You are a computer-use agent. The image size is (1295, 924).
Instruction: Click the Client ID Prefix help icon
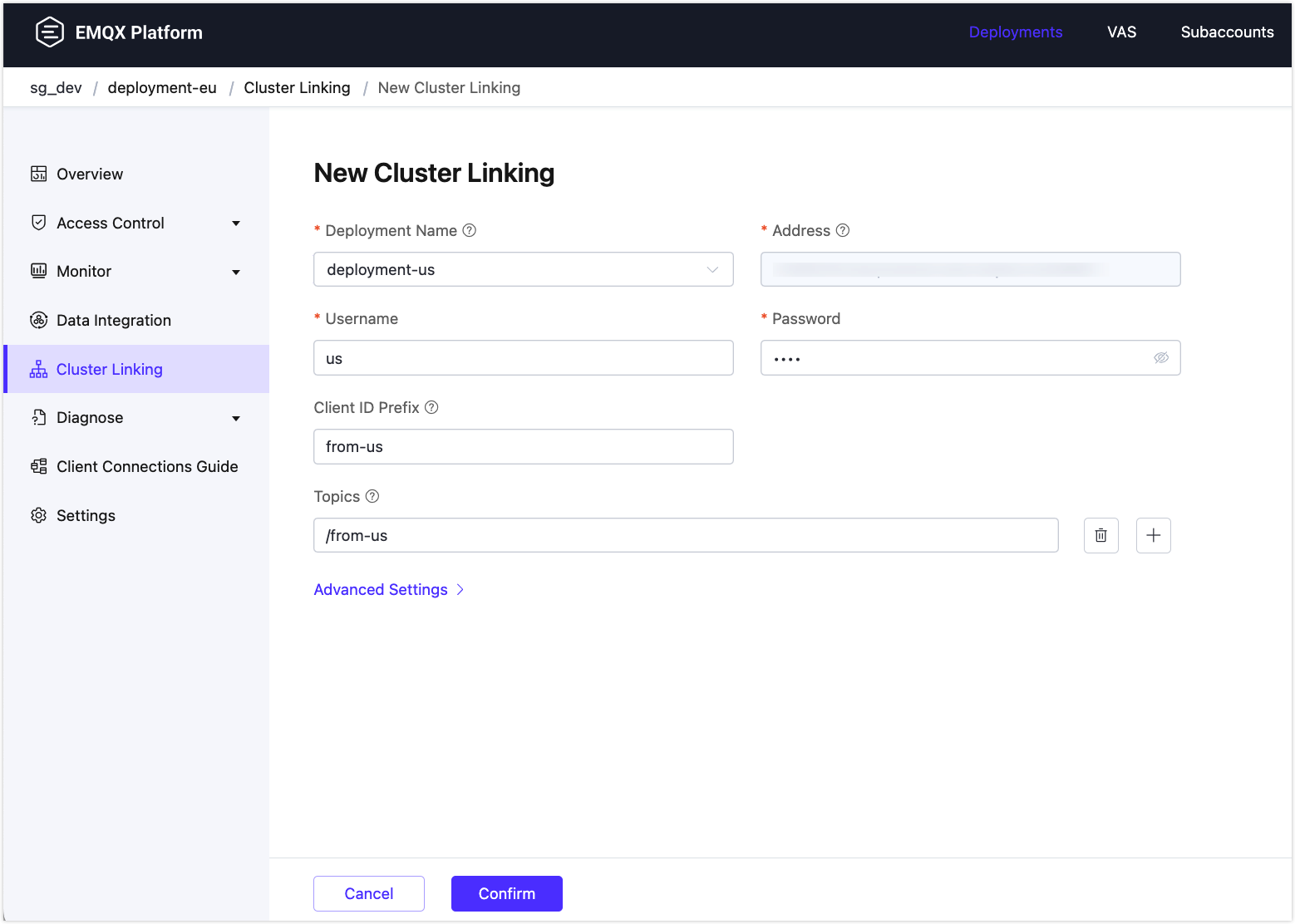(x=431, y=407)
